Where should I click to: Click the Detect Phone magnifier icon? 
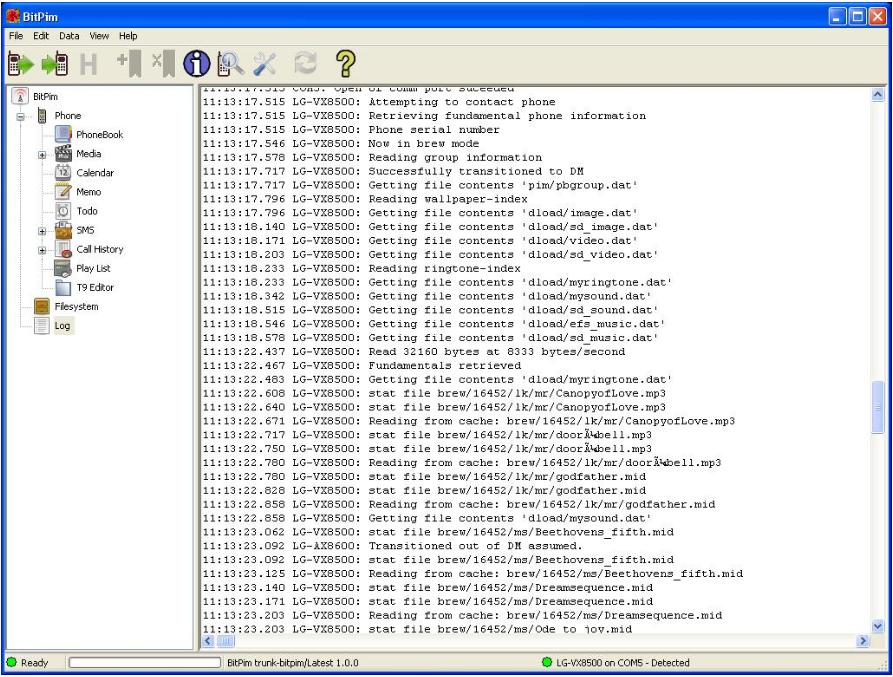[231, 64]
